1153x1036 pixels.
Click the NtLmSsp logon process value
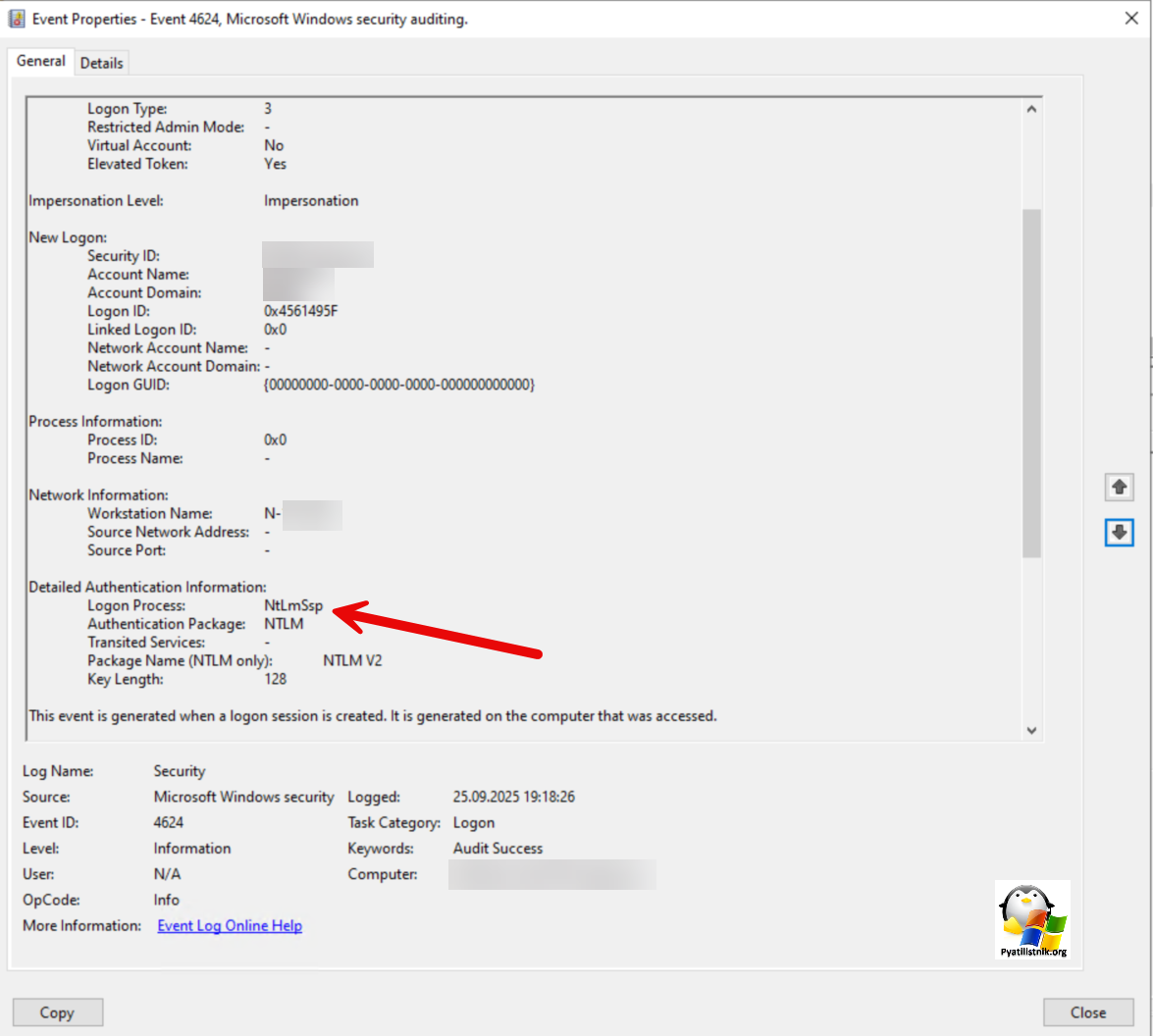tap(292, 605)
